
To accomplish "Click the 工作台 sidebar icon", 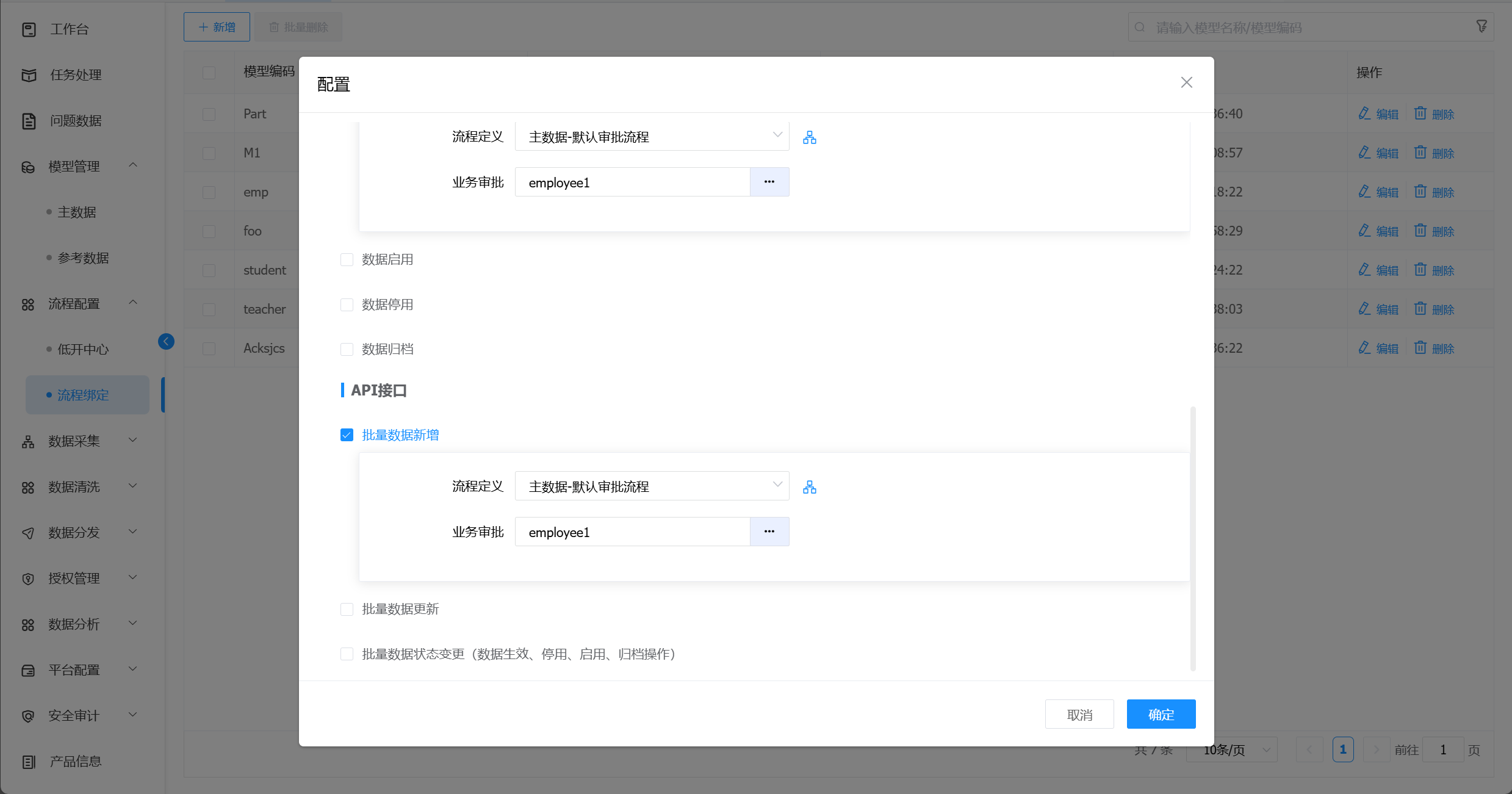I will tap(29, 29).
